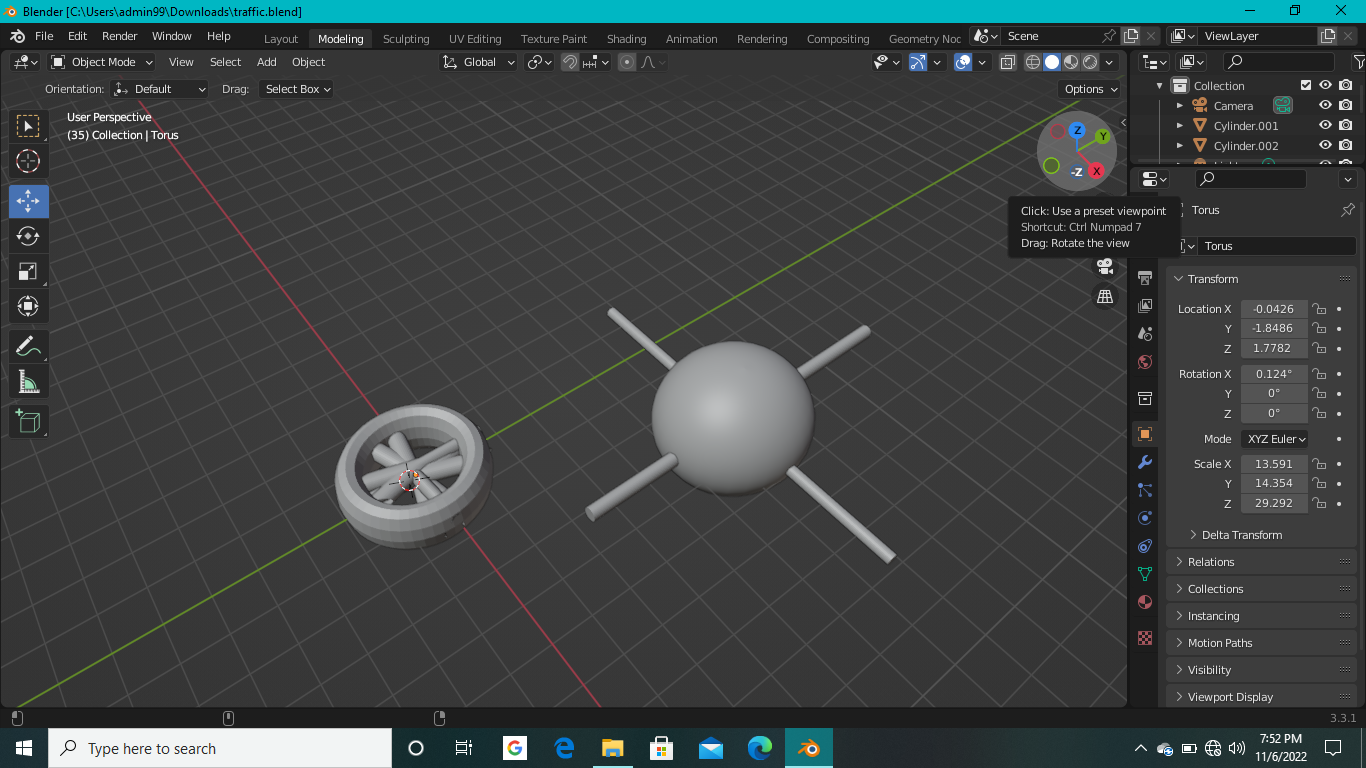Open the Select Box drag dropdown
The height and width of the screenshot is (768, 1366).
click(297, 89)
